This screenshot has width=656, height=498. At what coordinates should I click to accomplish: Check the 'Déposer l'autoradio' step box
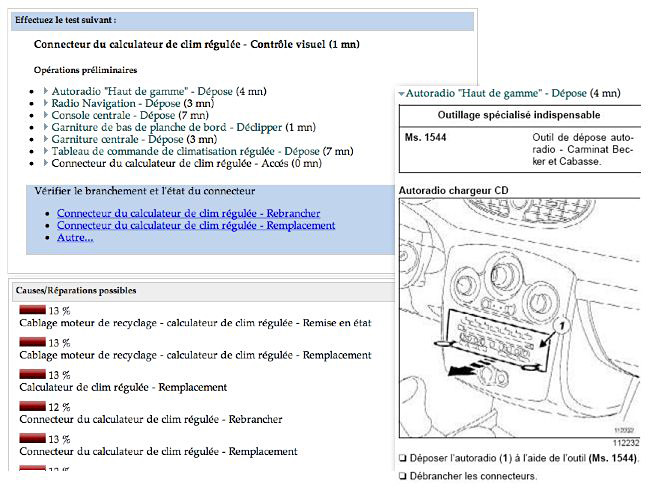(x=402, y=458)
